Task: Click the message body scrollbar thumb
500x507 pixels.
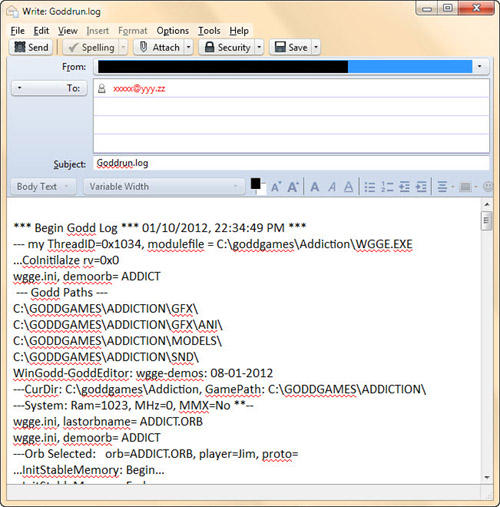Action: [486, 221]
